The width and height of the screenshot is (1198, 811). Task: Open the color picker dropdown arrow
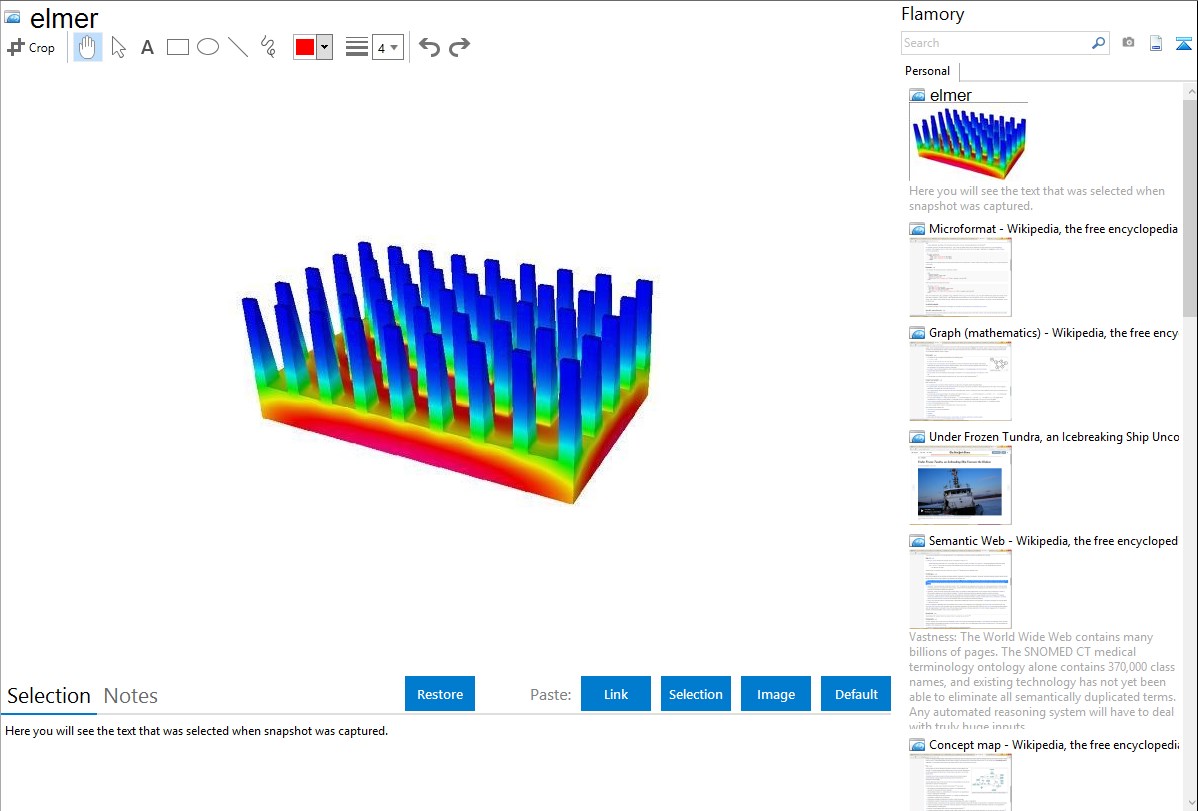(x=325, y=47)
